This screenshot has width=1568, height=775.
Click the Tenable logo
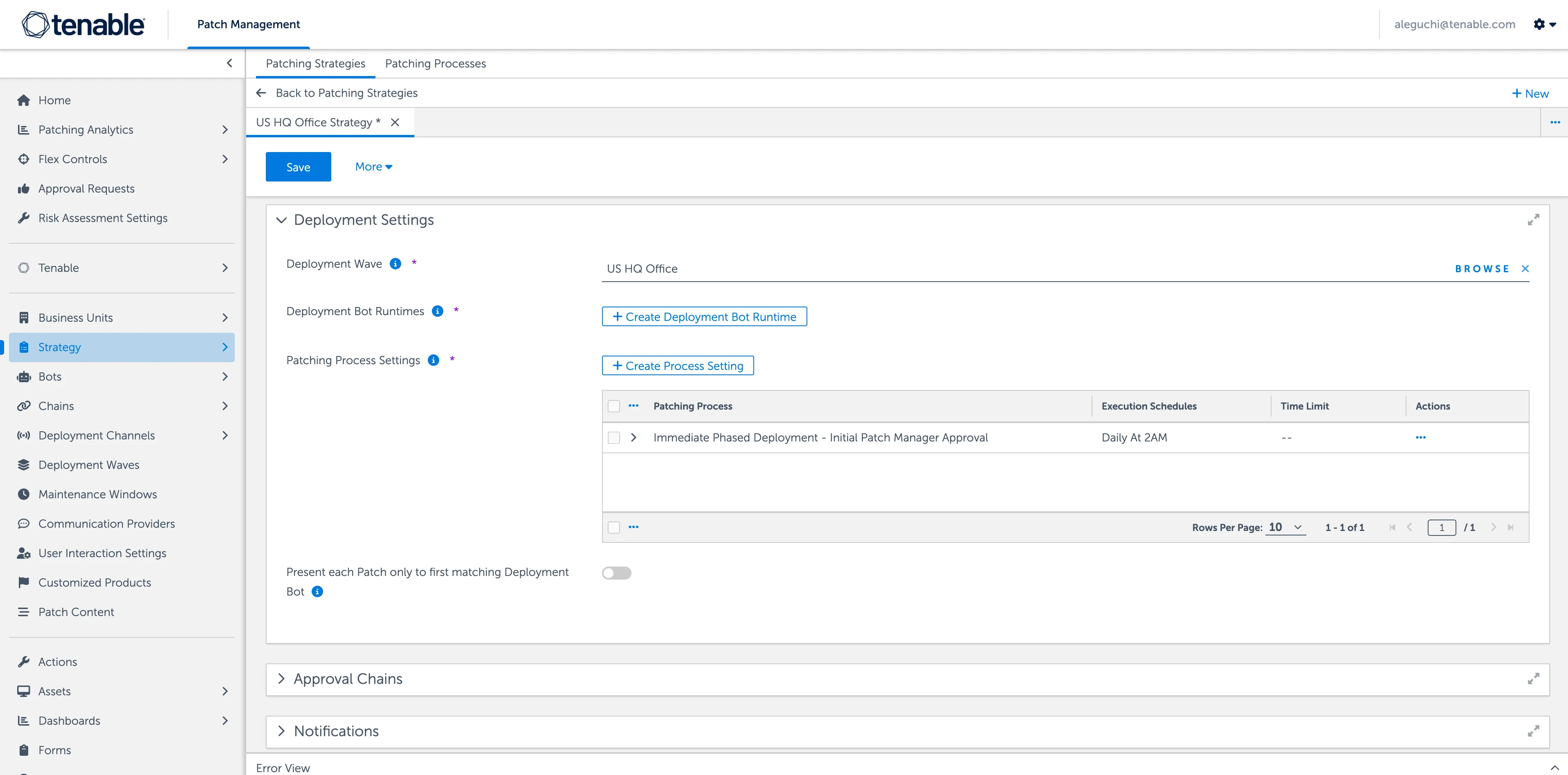pyautogui.click(x=83, y=25)
